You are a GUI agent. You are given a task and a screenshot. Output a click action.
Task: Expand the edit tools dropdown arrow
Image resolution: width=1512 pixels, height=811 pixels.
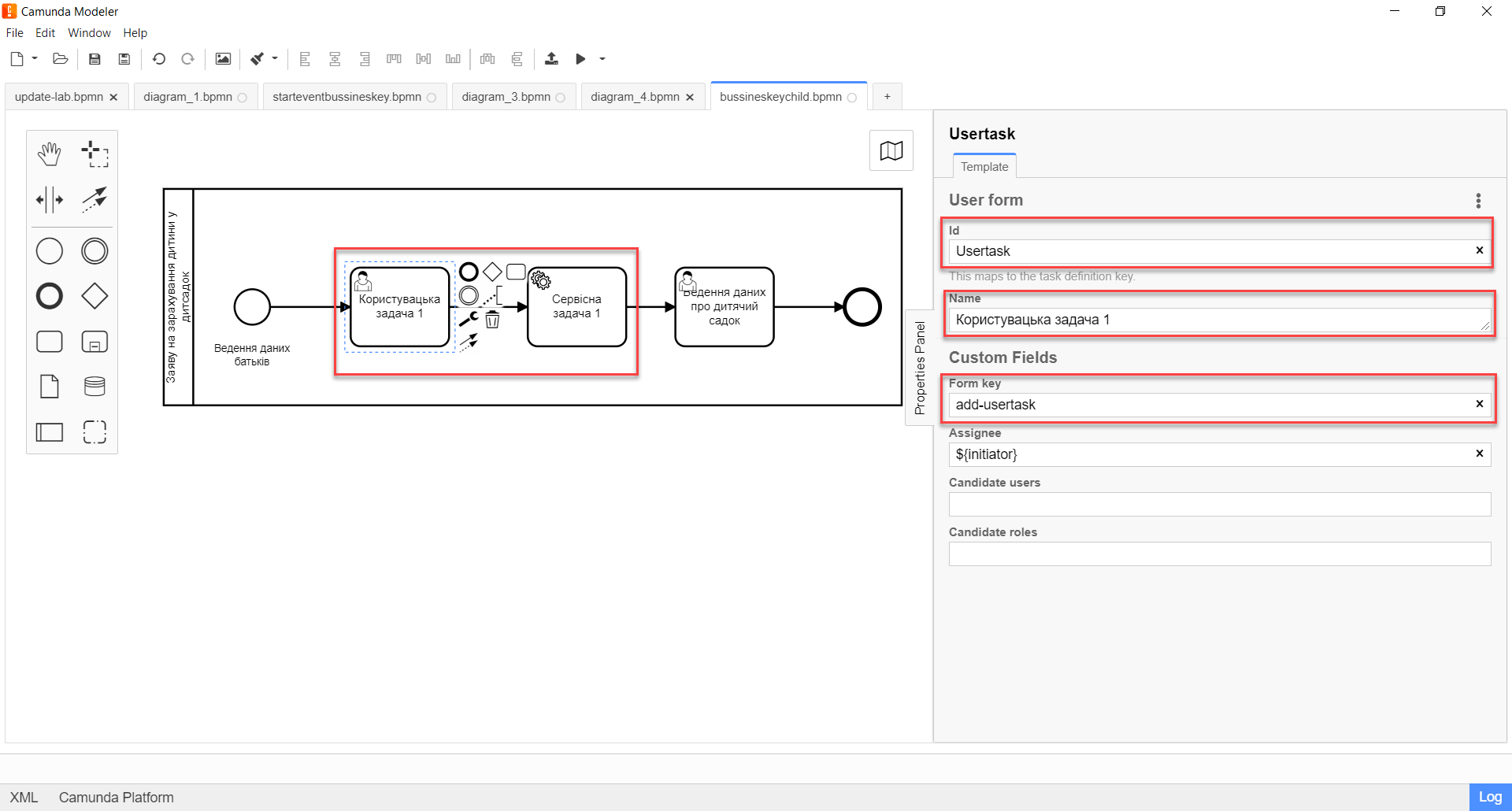(x=275, y=59)
